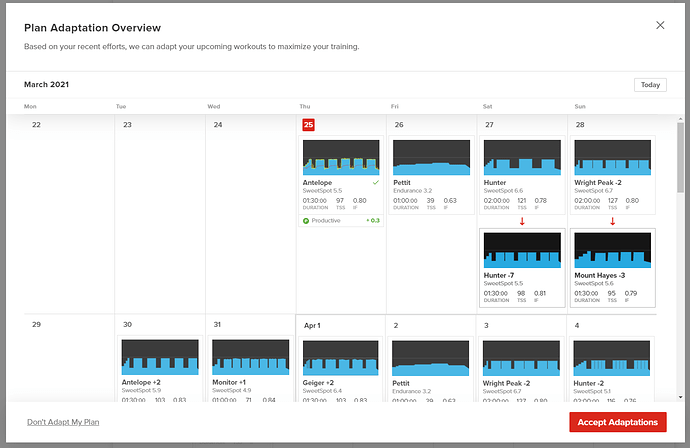Open adapted Mount Hayes -3 workout chart
The height and width of the screenshot is (448, 690).
coord(613,250)
